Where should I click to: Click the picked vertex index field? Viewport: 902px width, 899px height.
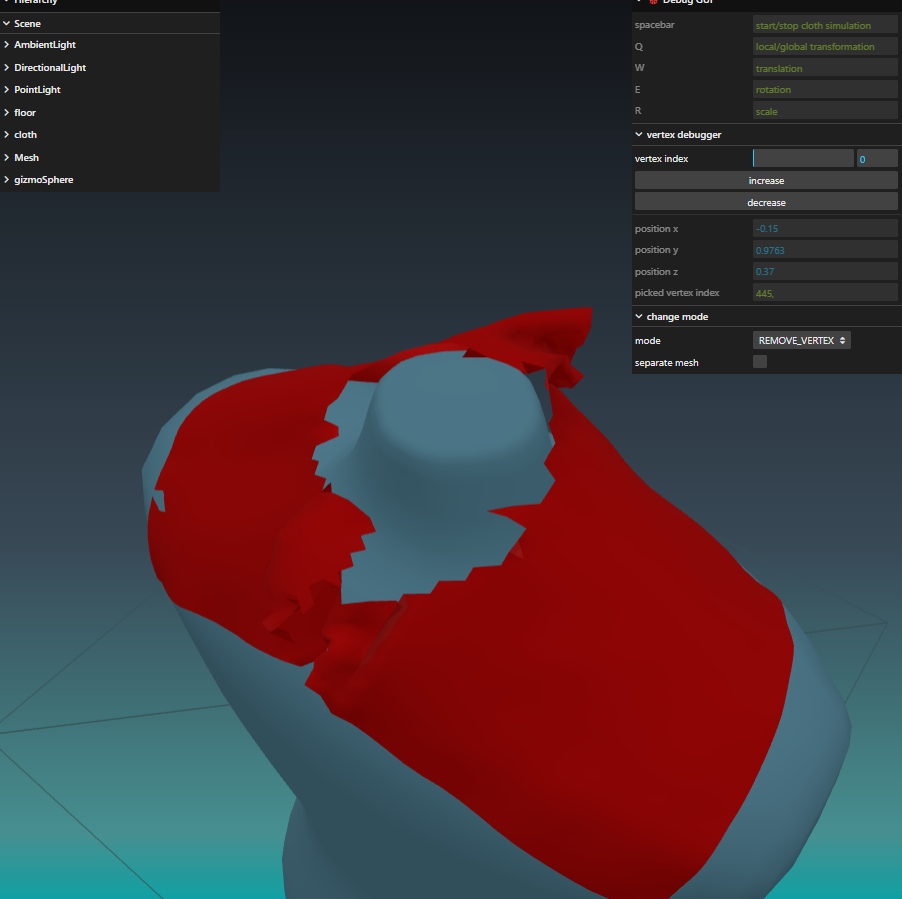[825, 293]
